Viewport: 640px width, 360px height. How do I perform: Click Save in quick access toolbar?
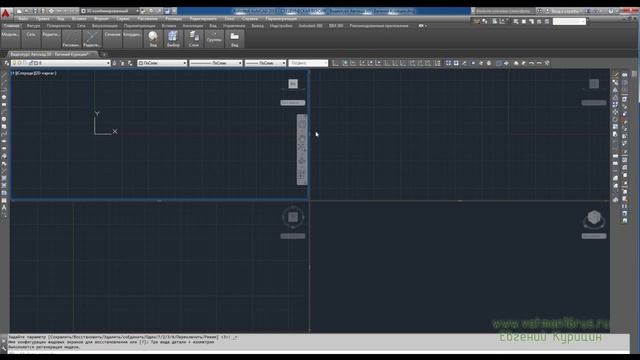(x=35, y=11)
